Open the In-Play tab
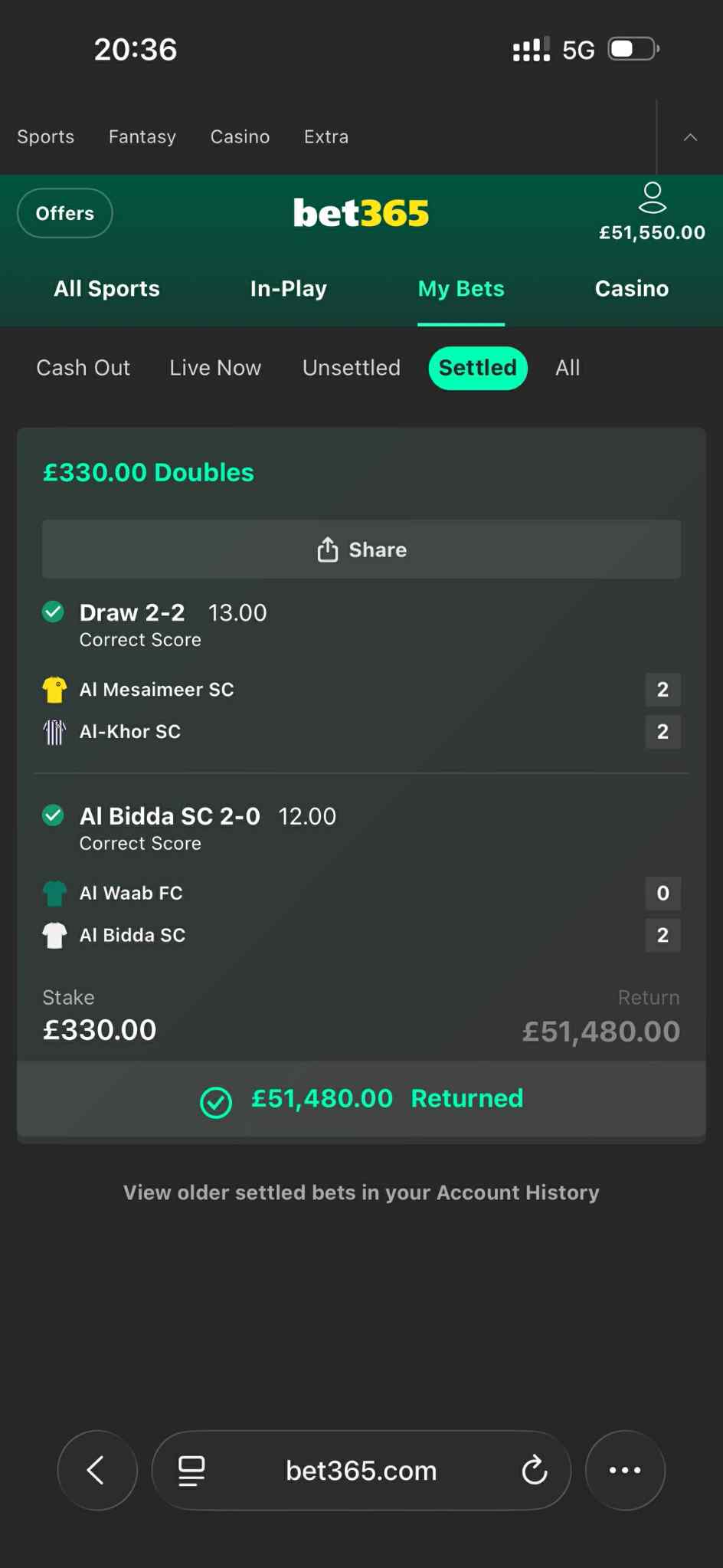 288,289
